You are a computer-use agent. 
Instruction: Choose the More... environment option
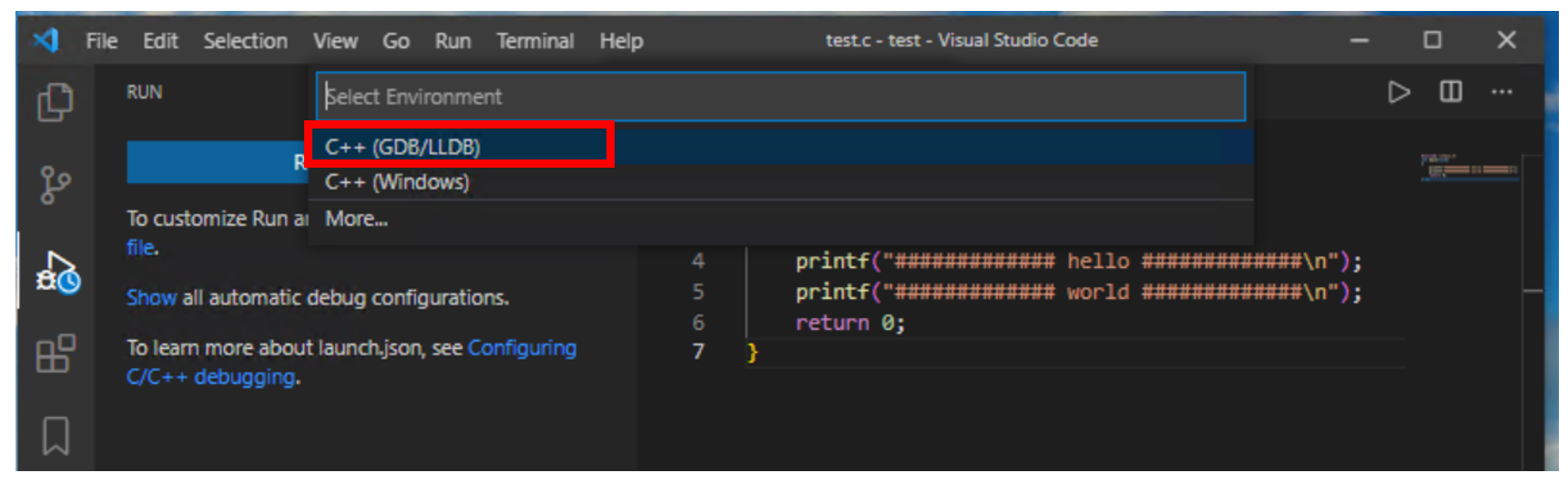[780, 219]
